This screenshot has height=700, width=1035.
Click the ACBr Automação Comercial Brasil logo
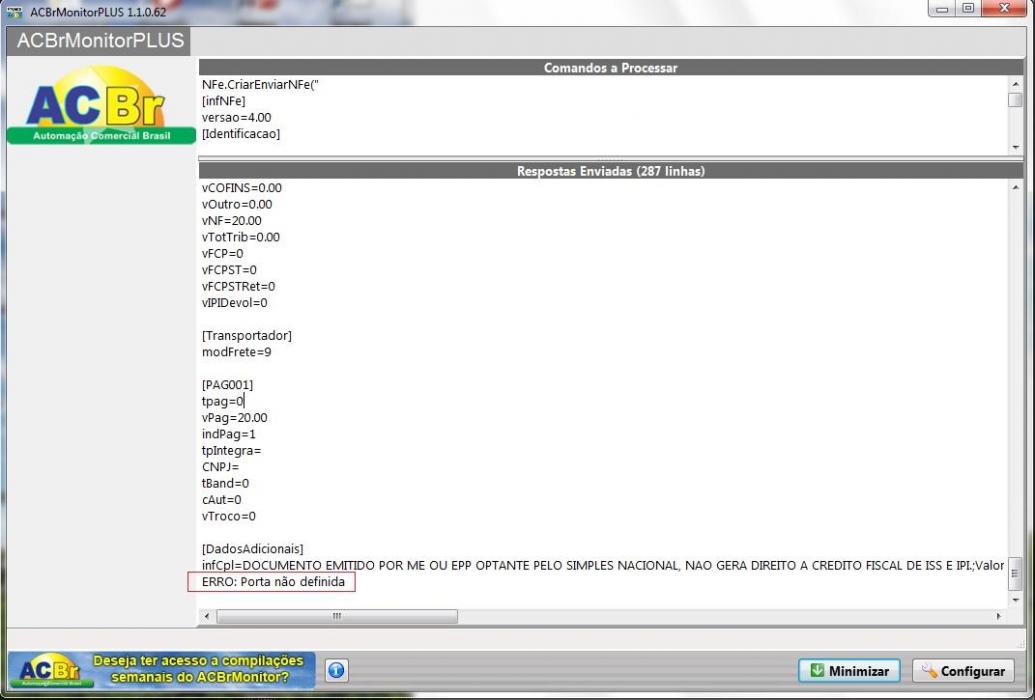(x=101, y=104)
